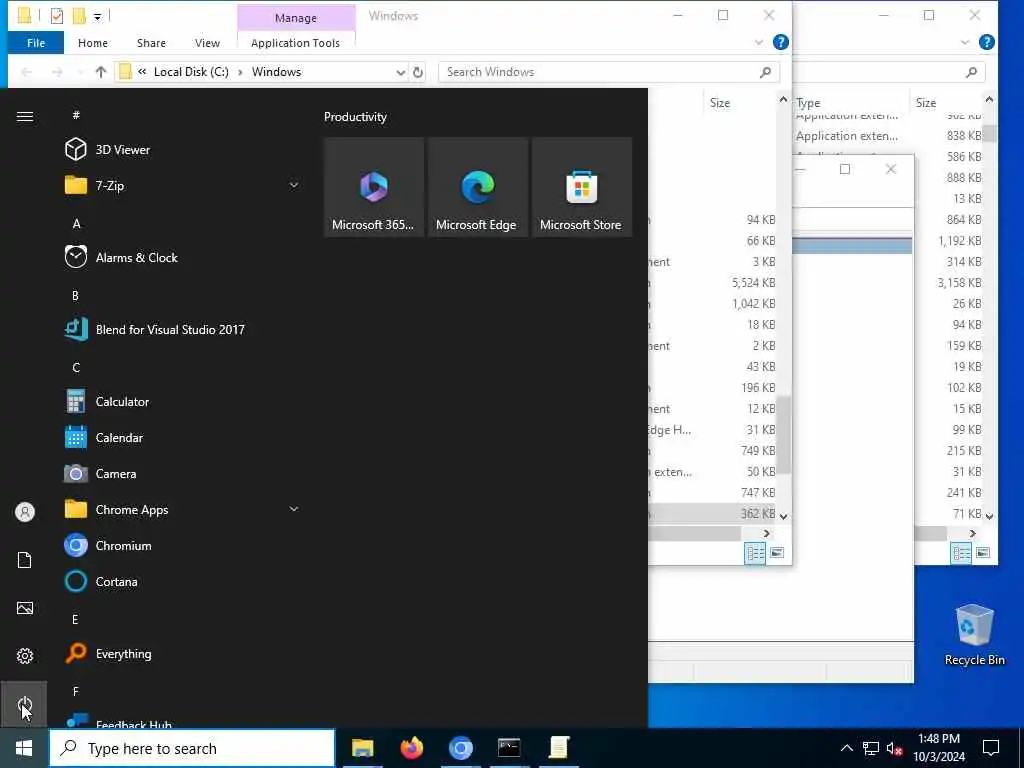Image resolution: width=1024 pixels, height=768 pixels.
Task: Click the Up arrow navigation button
Action: (x=101, y=72)
